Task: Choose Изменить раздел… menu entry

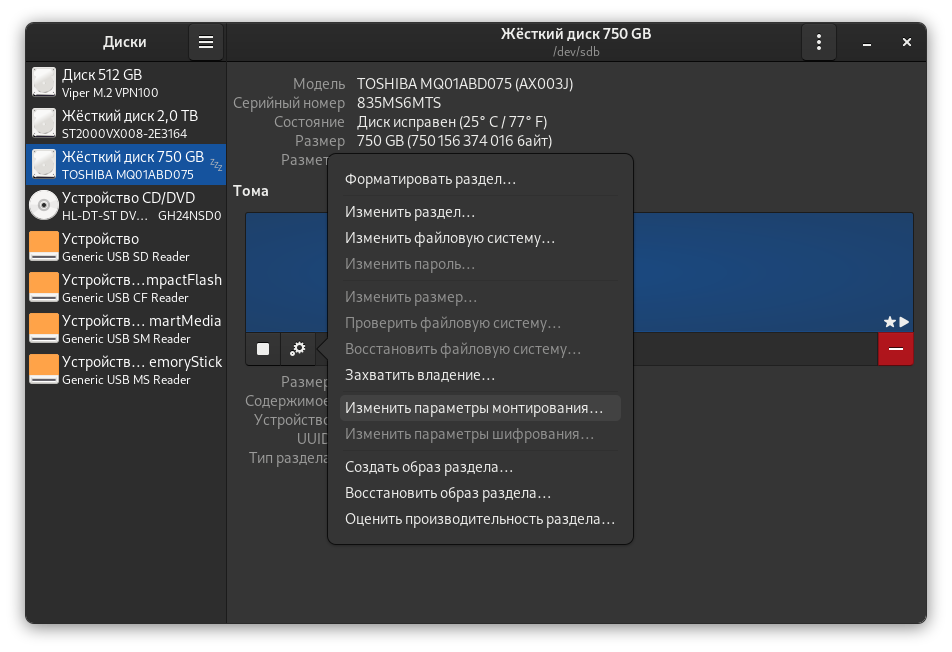Action: click(x=480, y=212)
